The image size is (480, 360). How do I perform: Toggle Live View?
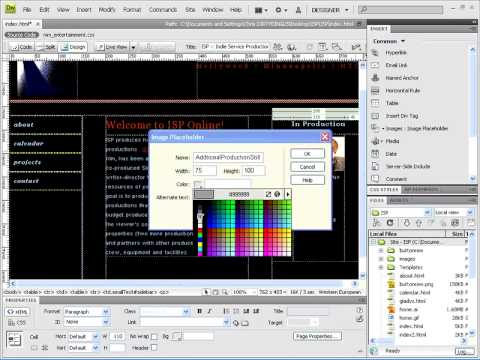[112, 47]
